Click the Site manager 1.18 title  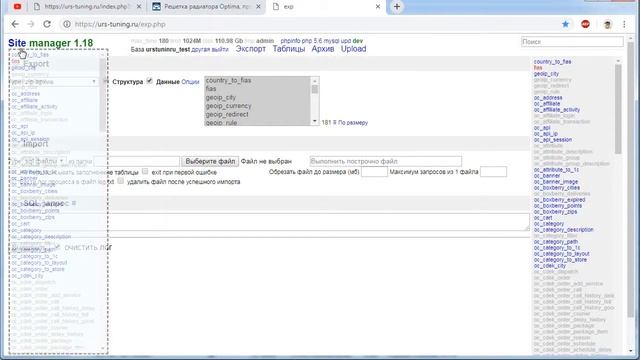click(51, 43)
